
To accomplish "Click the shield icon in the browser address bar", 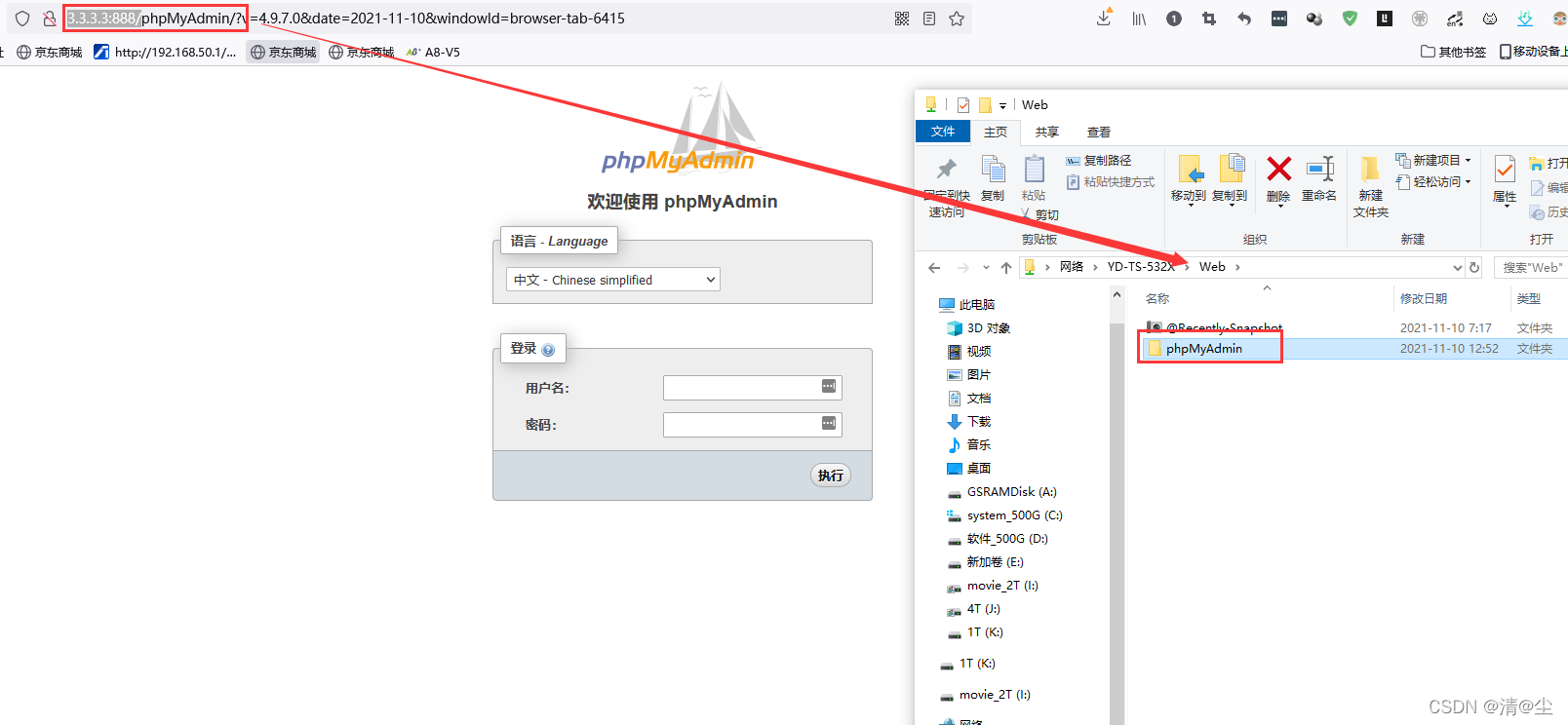I will (x=22, y=19).
